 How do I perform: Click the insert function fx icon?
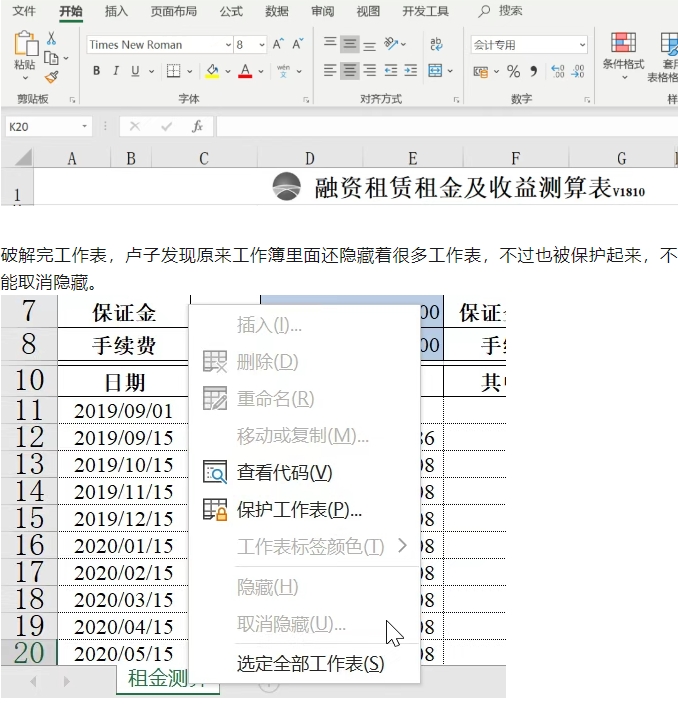coord(198,127)
